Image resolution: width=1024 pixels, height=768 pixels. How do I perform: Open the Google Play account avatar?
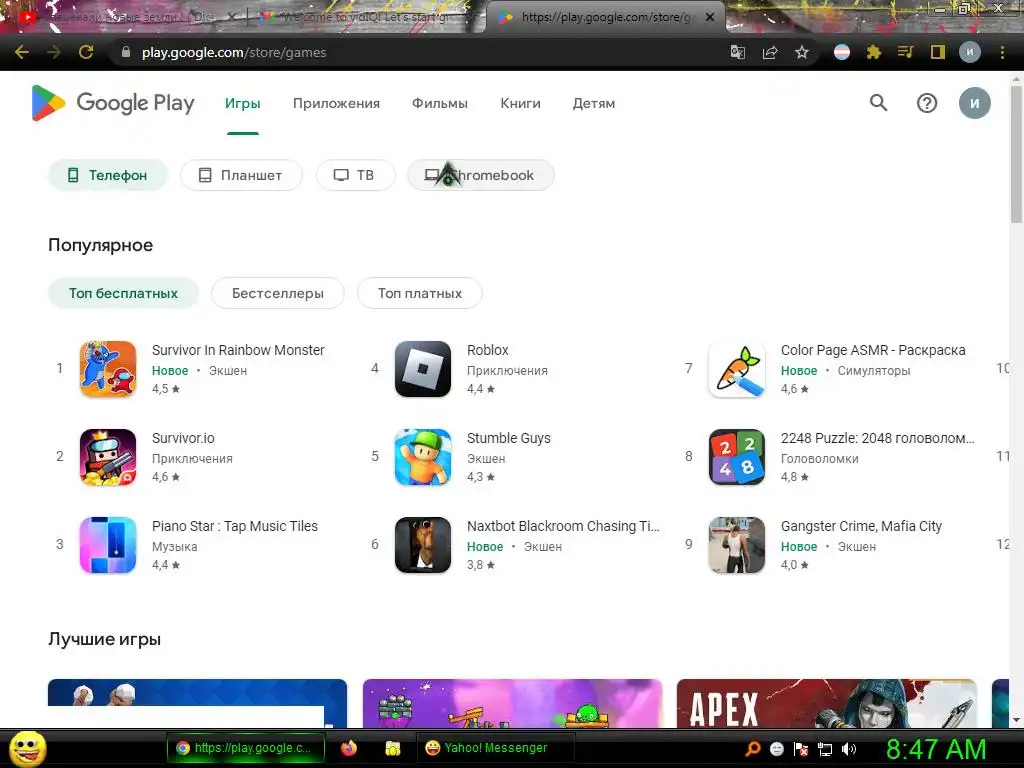coord(974,103)
